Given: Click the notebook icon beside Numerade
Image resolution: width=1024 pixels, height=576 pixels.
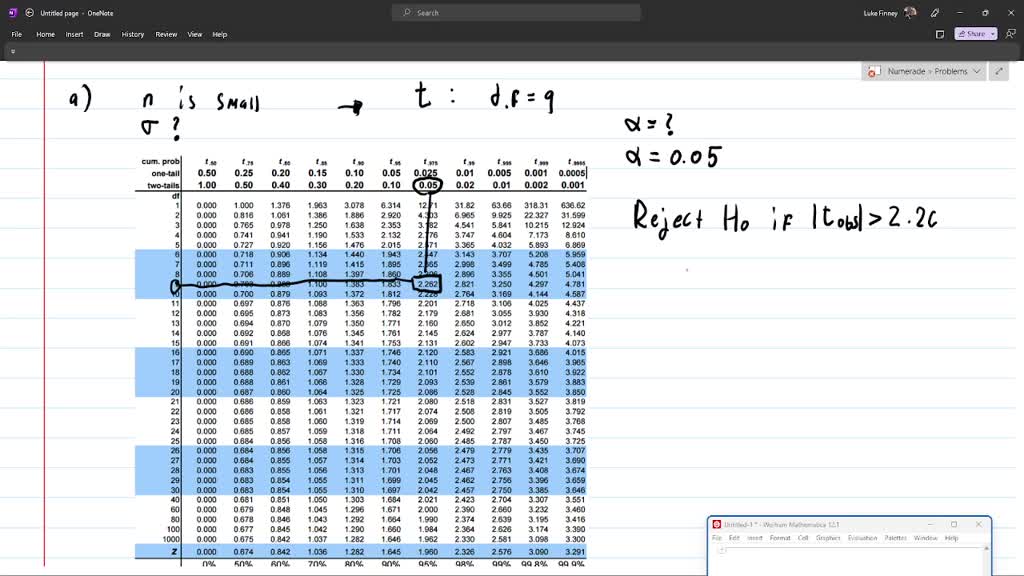Looking at the screenshot, I should [x=874, y=71].
